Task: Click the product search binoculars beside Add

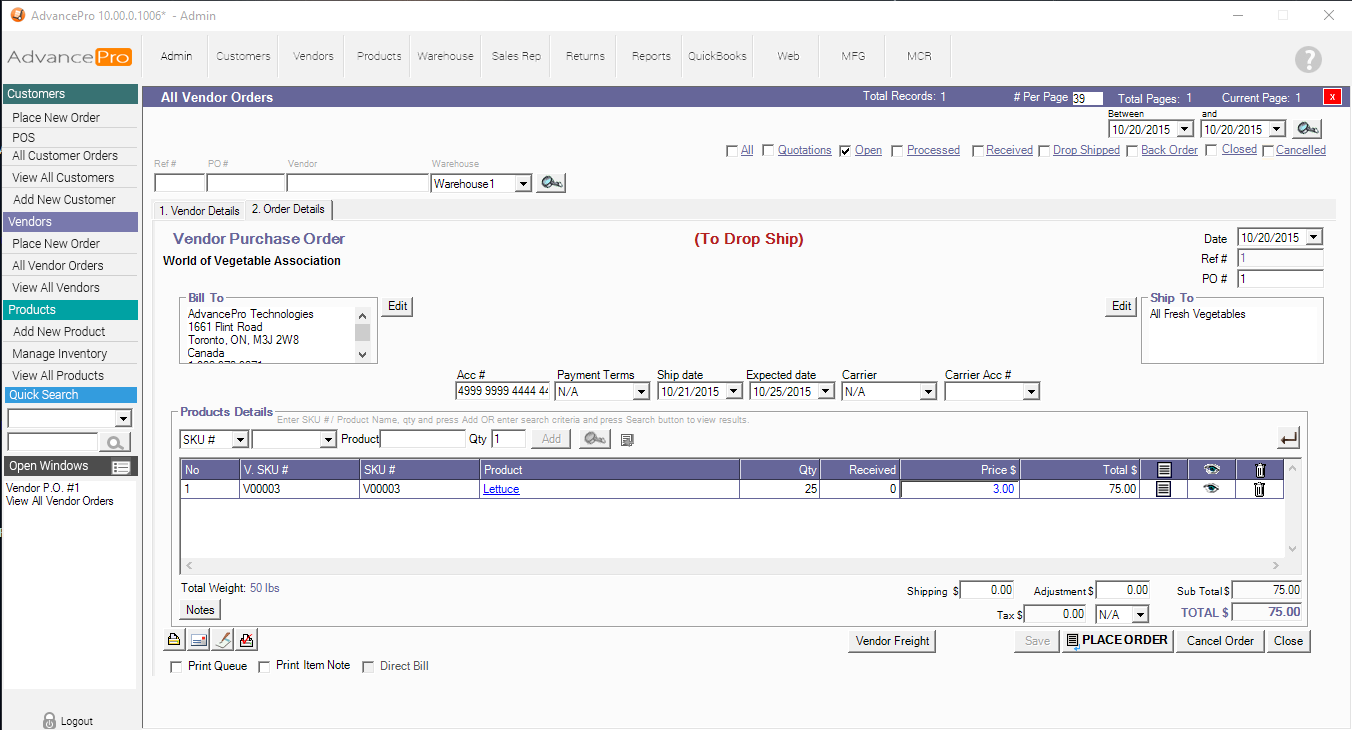Action: pos(594,439)
